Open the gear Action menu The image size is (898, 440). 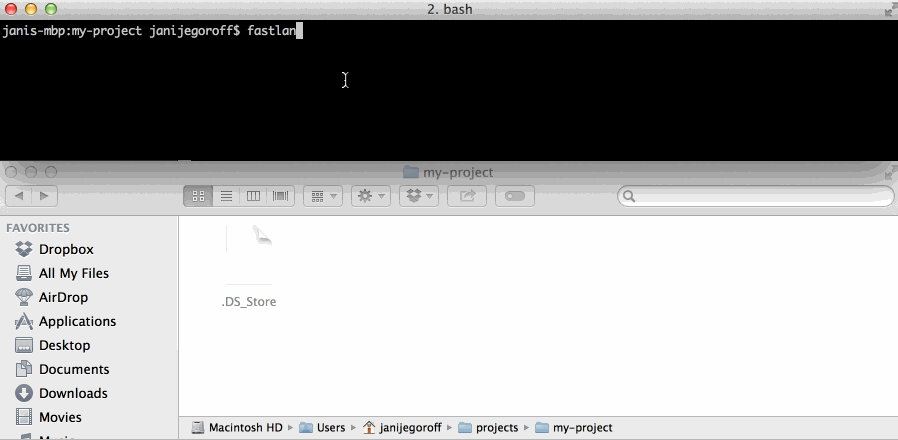coord(371,196)
